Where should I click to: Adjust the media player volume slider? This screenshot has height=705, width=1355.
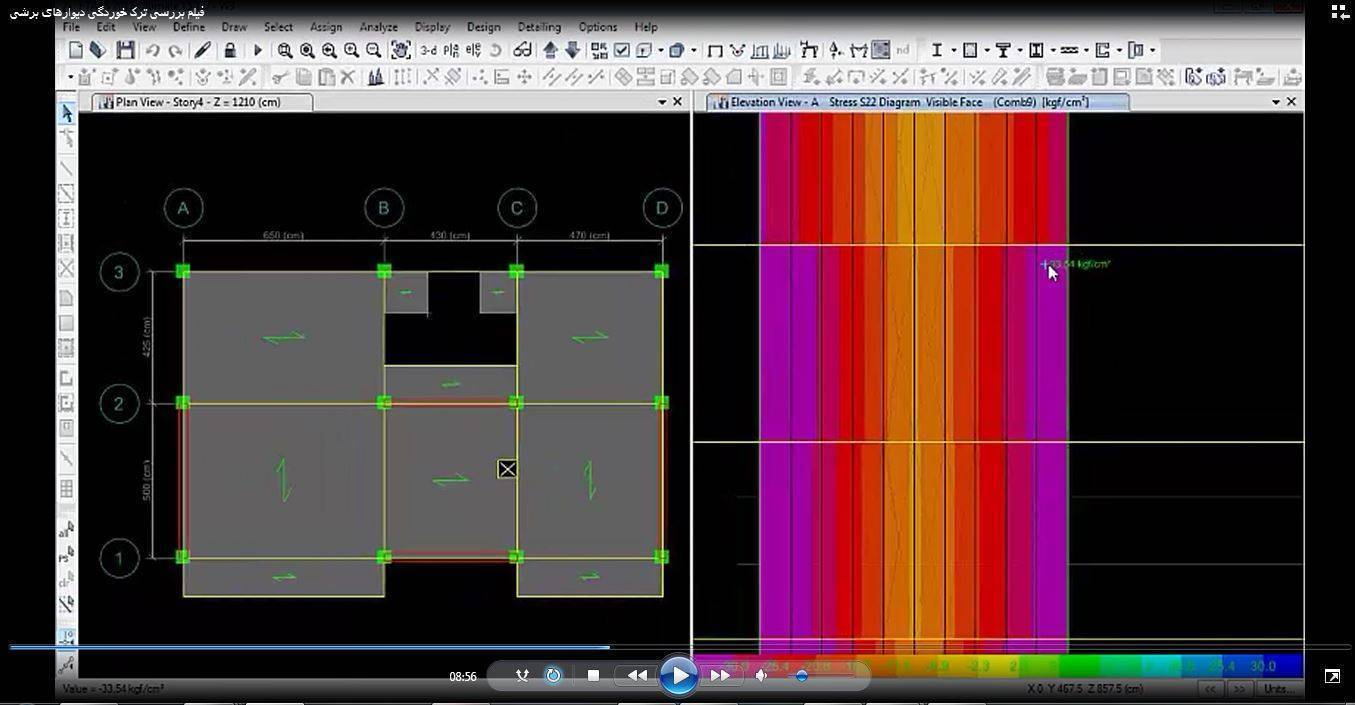(x=802, y=676)
